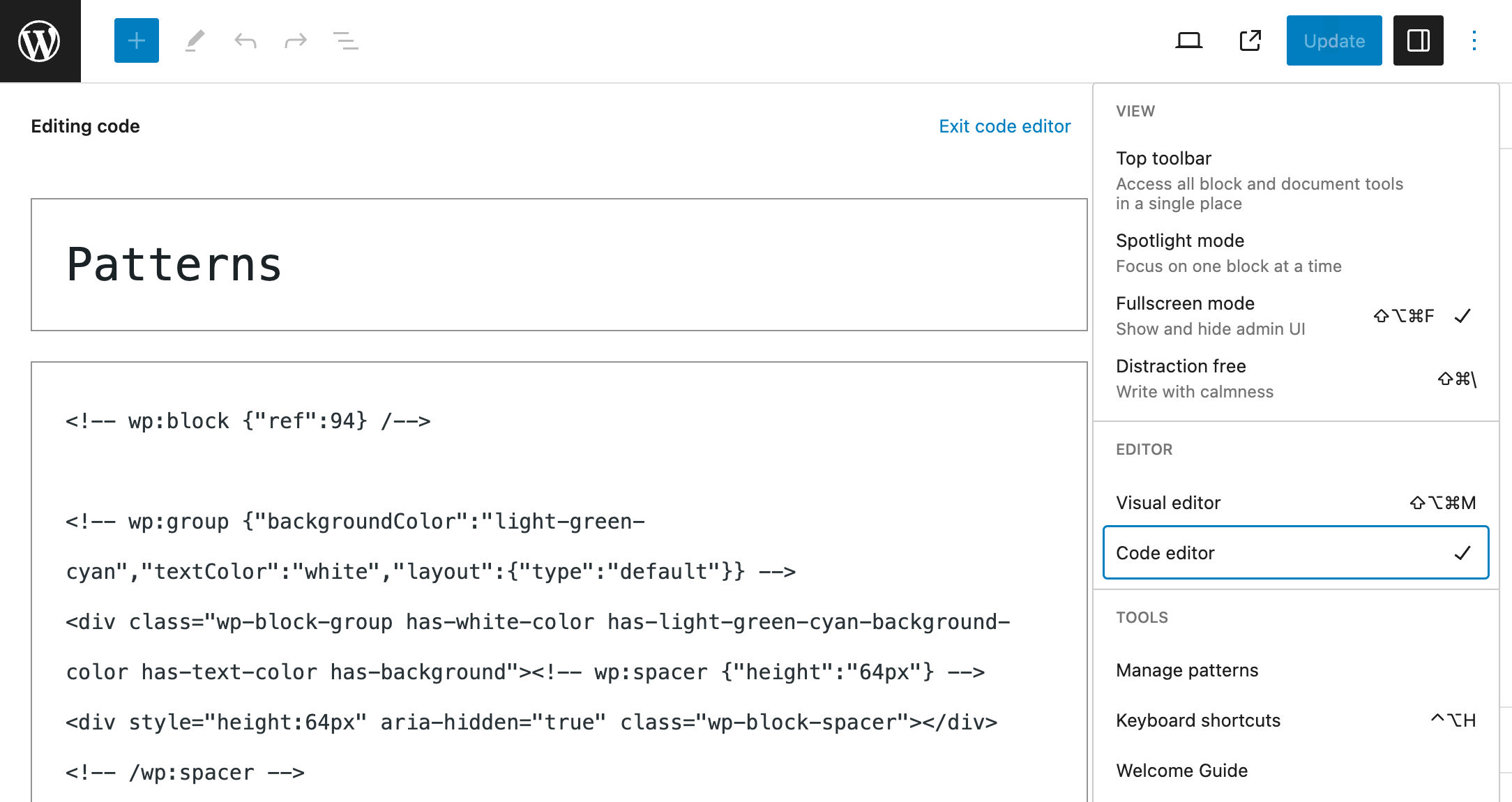Click Exit code editor link
Screen dimensions: 1512x802
click(x=1005, y=125)
